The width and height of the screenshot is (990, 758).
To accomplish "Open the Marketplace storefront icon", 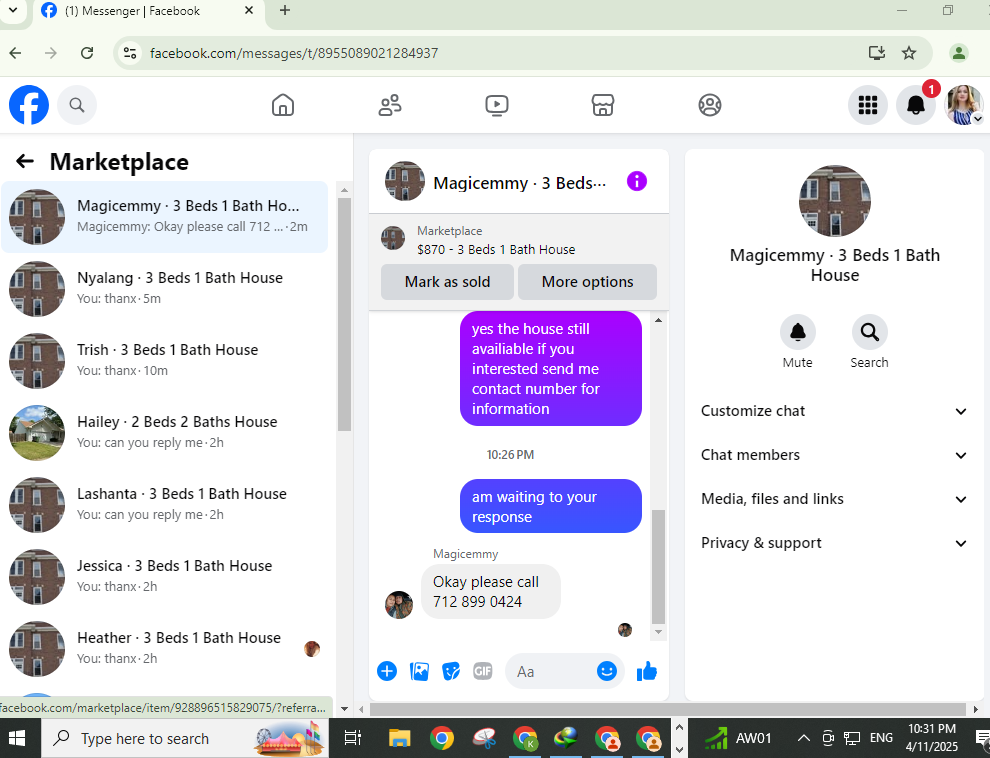I will [x=603, y=105].
